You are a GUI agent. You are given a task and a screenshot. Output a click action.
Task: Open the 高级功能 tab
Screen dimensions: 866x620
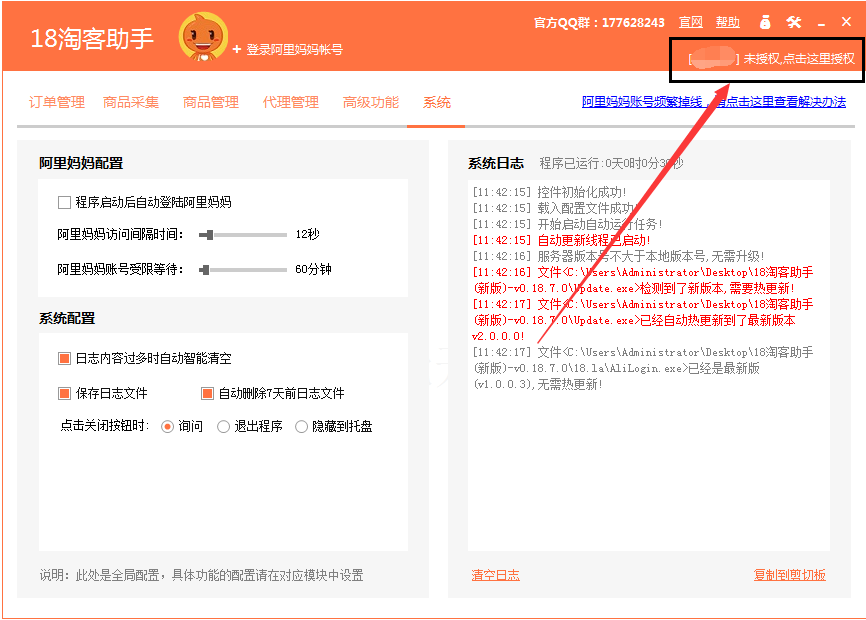click(371, 102)
